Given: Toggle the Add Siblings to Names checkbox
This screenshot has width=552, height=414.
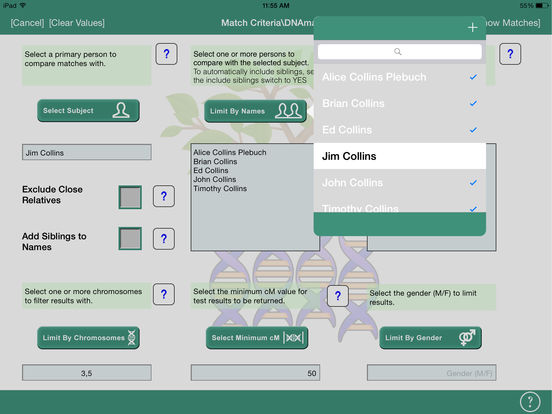Looking at the screenshot, I should point(130,239).
